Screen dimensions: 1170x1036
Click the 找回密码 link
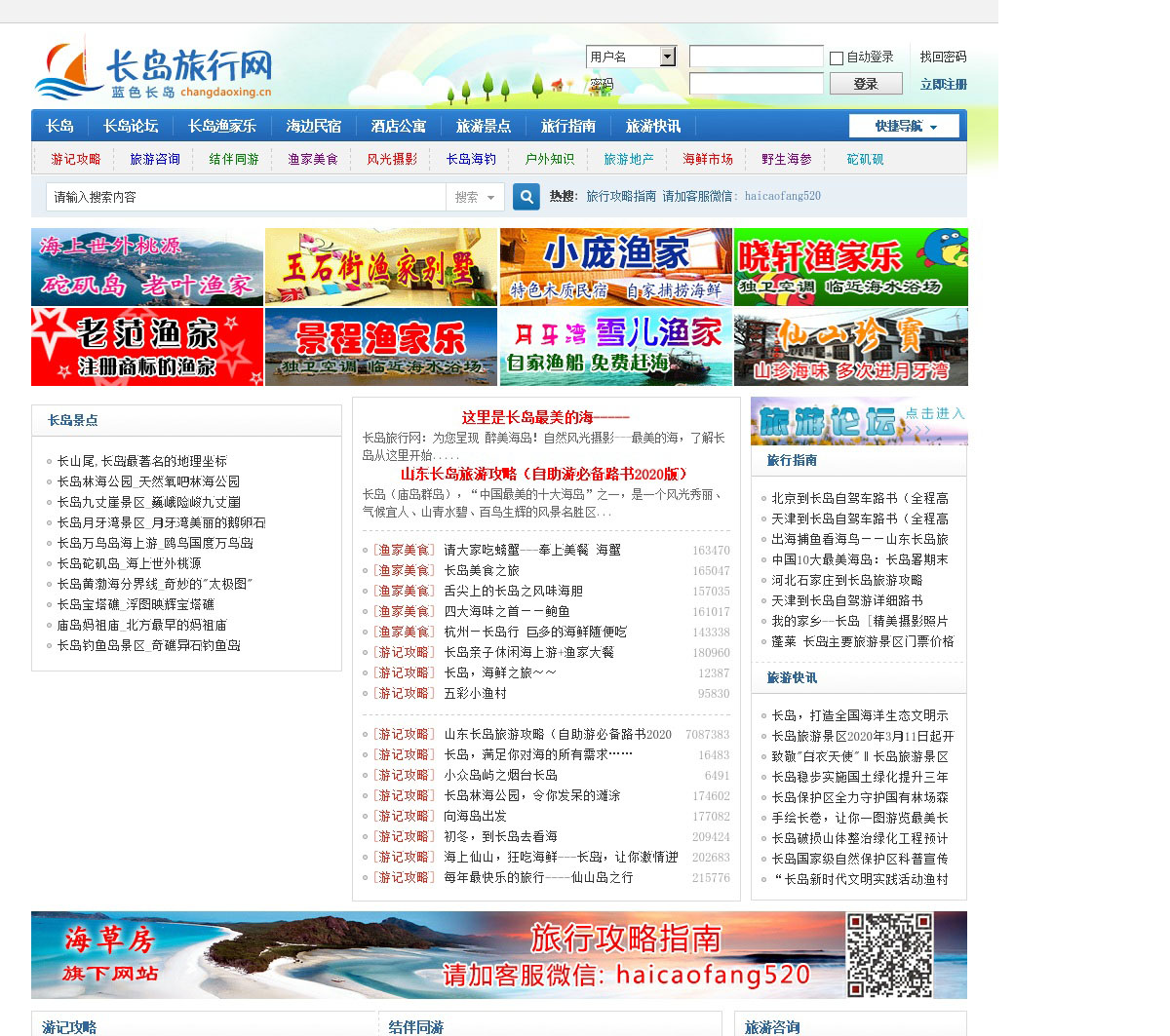(943, 57)
